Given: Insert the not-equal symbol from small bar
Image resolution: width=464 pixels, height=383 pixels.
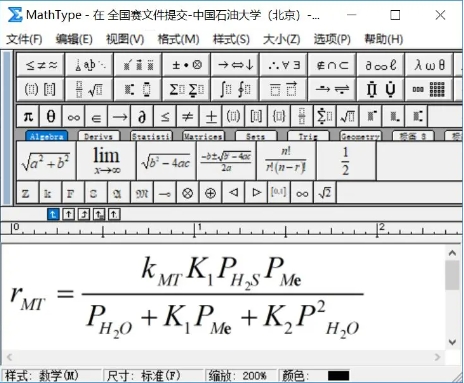Looking at the screenshot, I should pyautogui.click(x=188, y=117).
